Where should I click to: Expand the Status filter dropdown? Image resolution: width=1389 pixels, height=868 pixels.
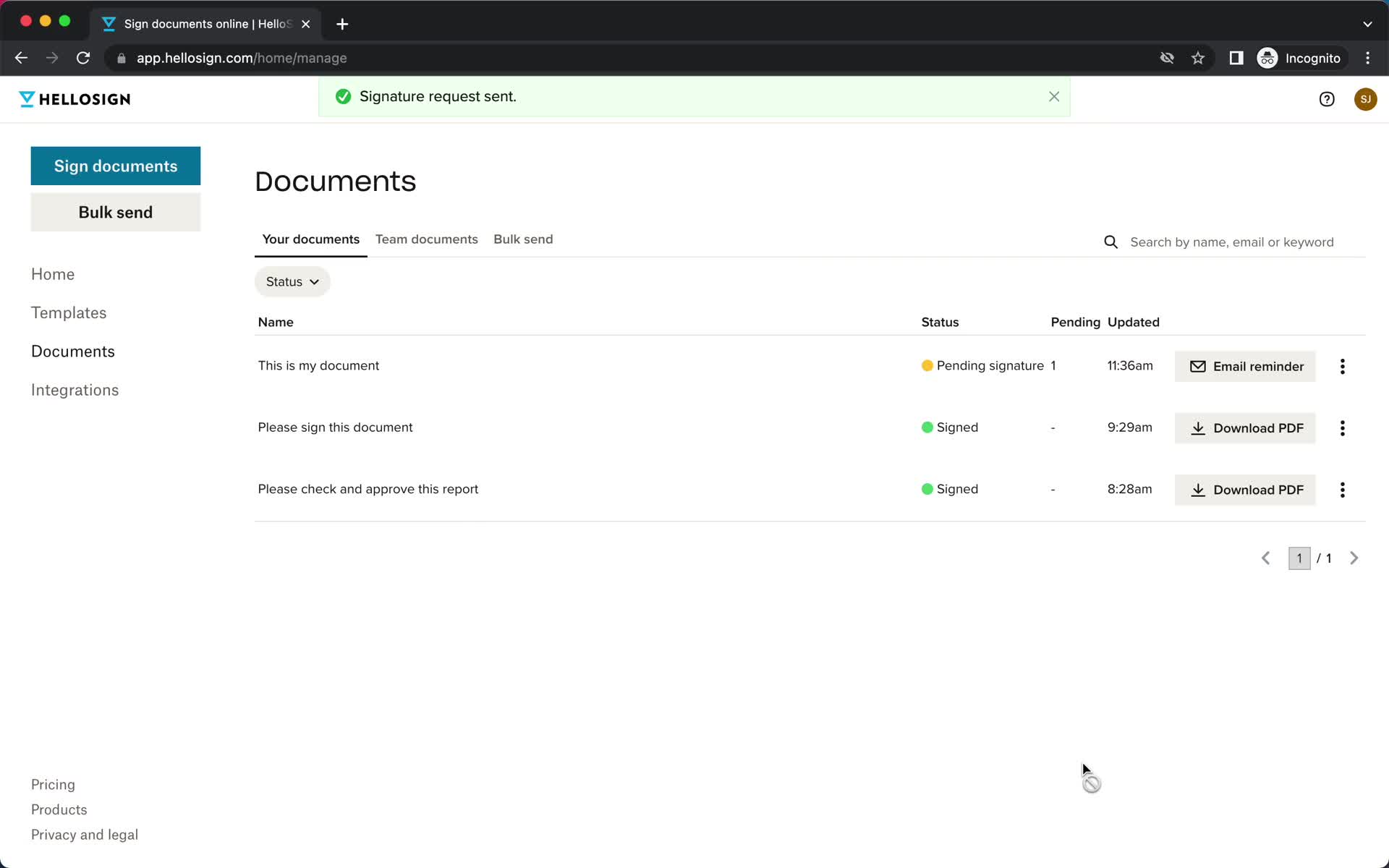click(x=292, y=281)
